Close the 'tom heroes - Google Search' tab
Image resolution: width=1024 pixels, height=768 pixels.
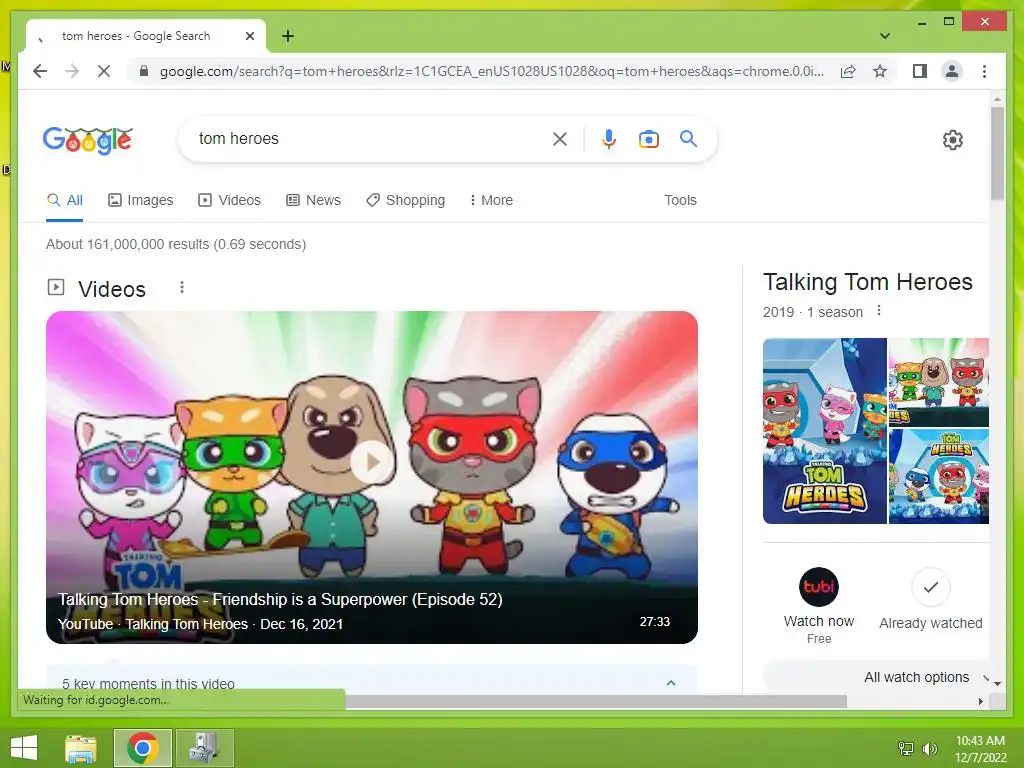249,36
